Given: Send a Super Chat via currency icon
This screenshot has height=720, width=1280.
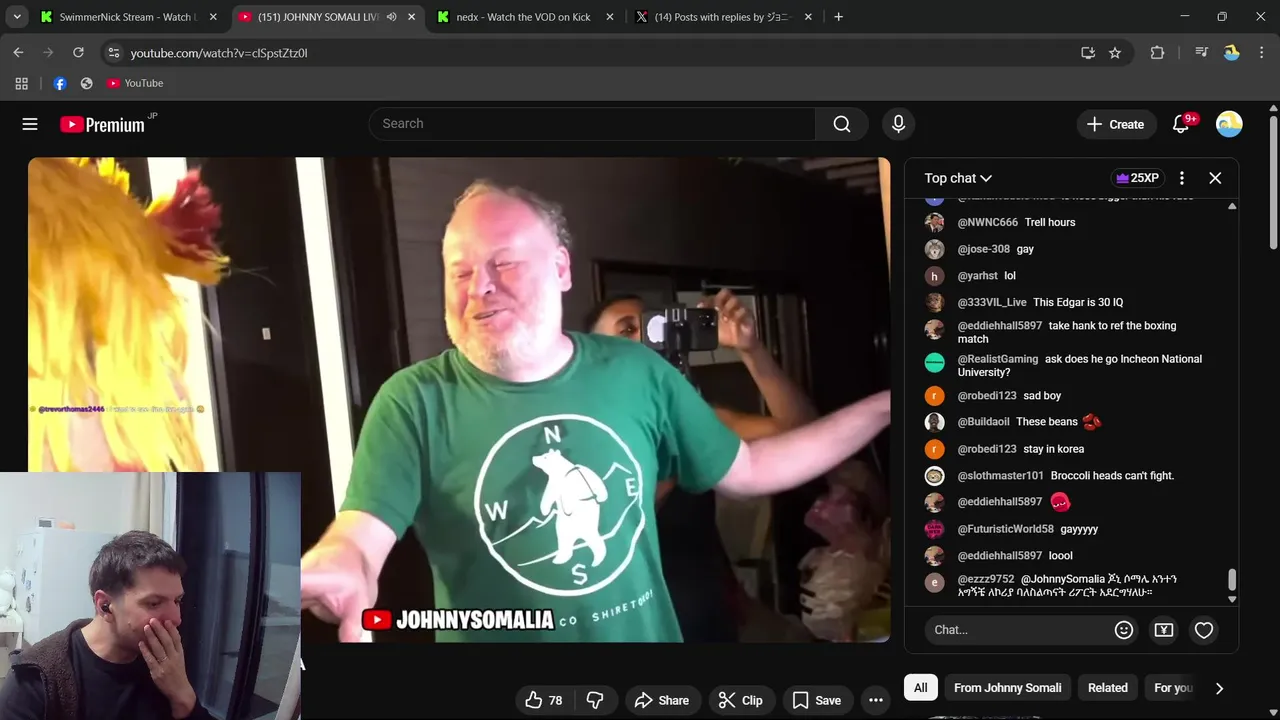Looking at the screenshot, I should [1164, 630].
